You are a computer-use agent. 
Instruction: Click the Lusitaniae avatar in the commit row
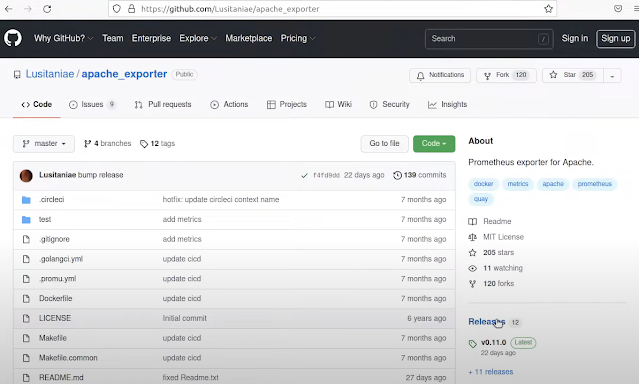[x=26, y=176]
